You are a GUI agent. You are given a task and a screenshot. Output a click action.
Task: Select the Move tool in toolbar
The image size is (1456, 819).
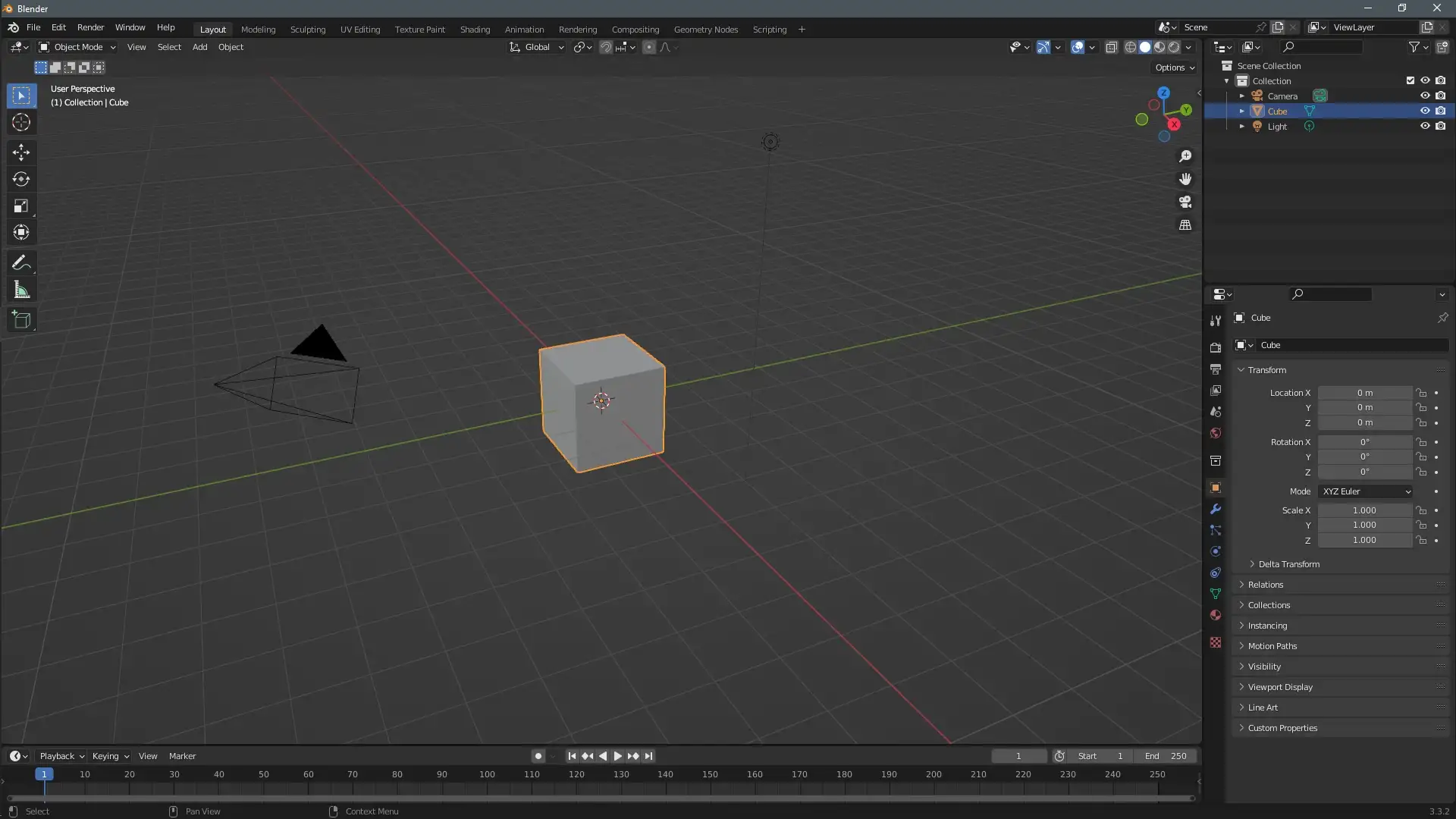pos(21,152)
